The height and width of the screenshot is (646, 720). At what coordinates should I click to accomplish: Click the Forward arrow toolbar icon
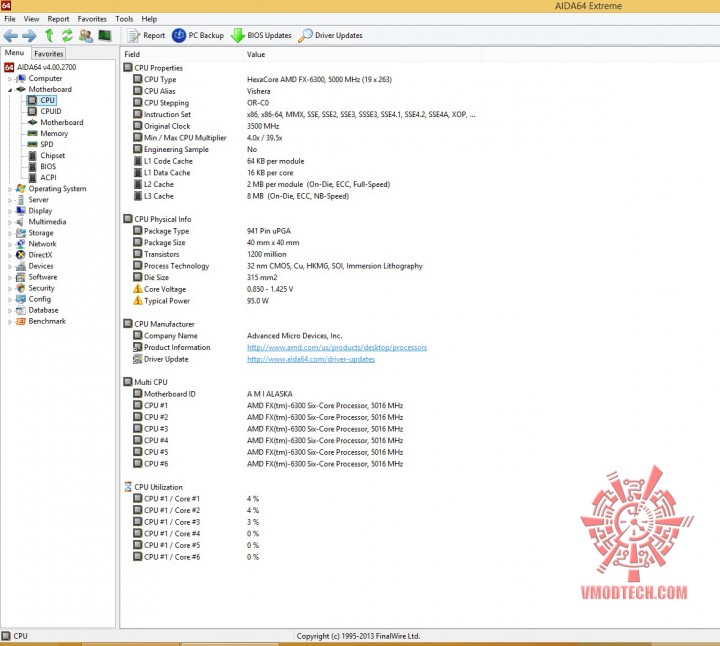click(x=29, y=35)
